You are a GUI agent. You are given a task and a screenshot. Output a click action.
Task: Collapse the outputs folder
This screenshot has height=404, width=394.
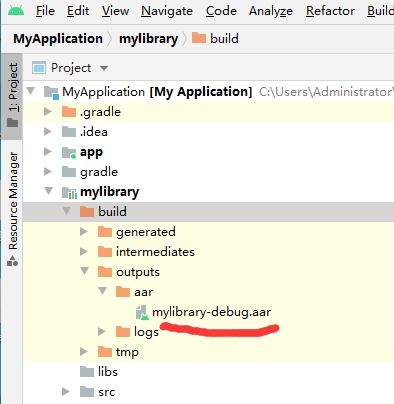(x=85, y=271)
